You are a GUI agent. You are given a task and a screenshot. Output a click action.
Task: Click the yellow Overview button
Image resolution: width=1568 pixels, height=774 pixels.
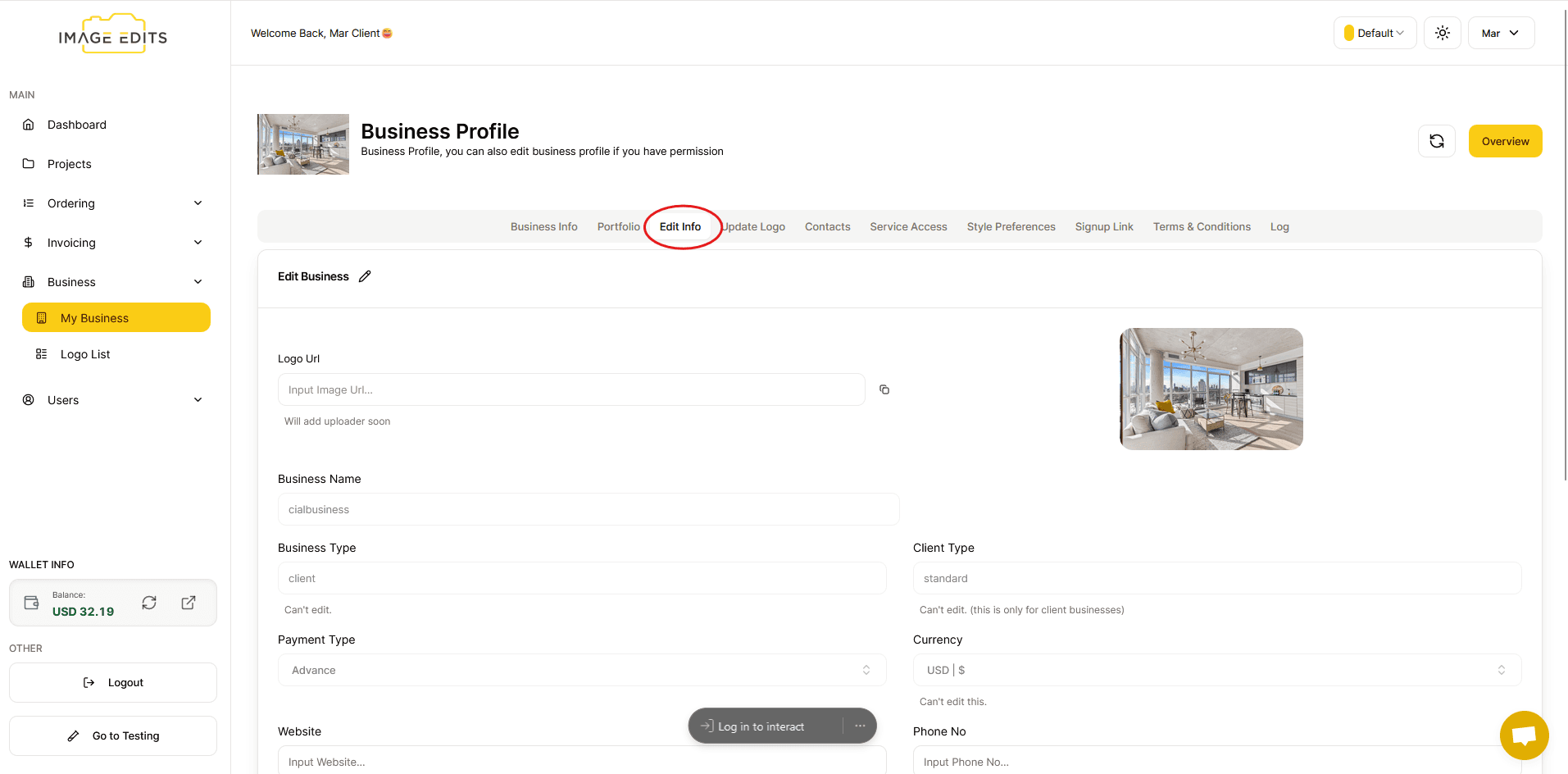click(1505, 141)
